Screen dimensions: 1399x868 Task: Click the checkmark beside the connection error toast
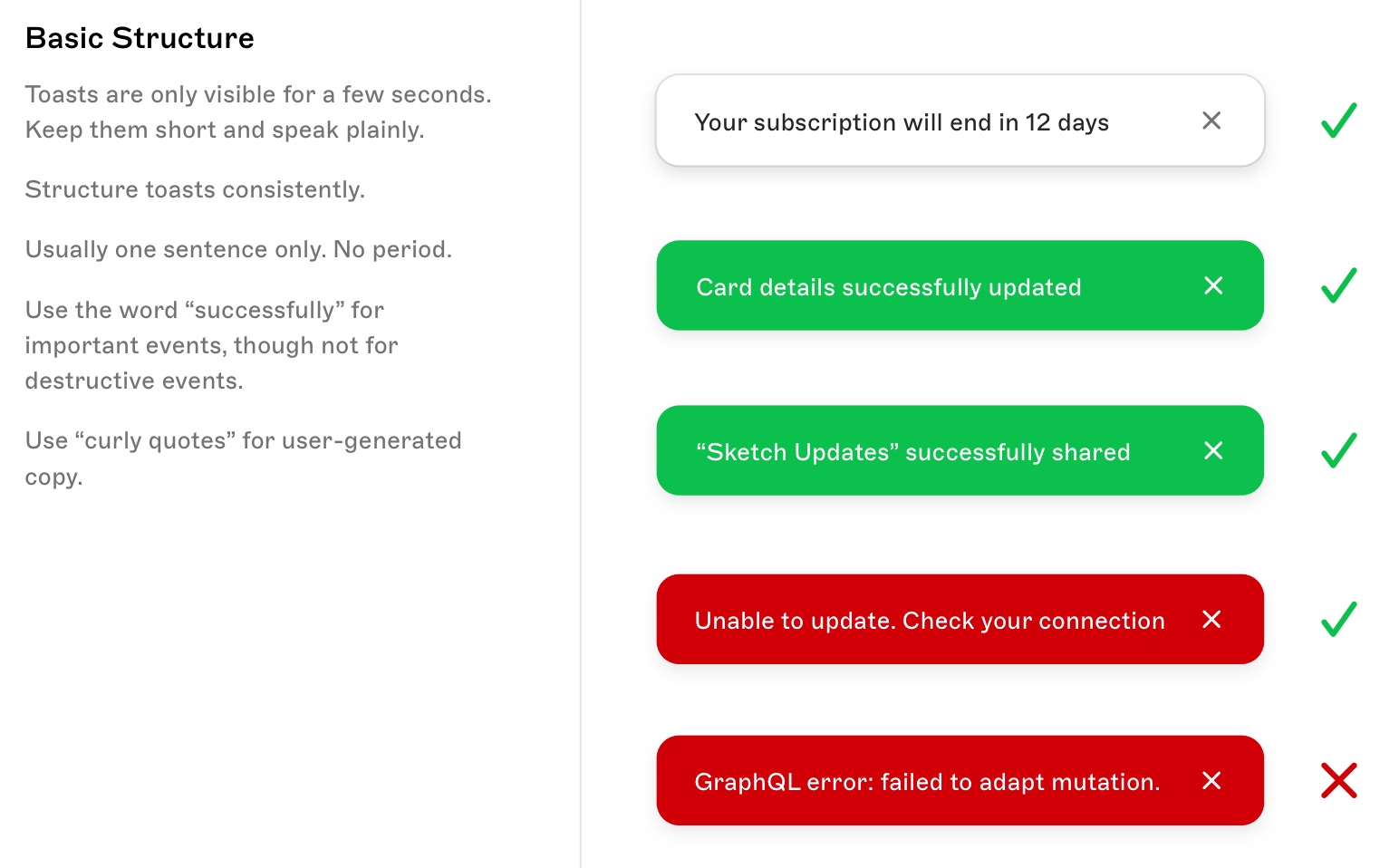(1337, 620)
